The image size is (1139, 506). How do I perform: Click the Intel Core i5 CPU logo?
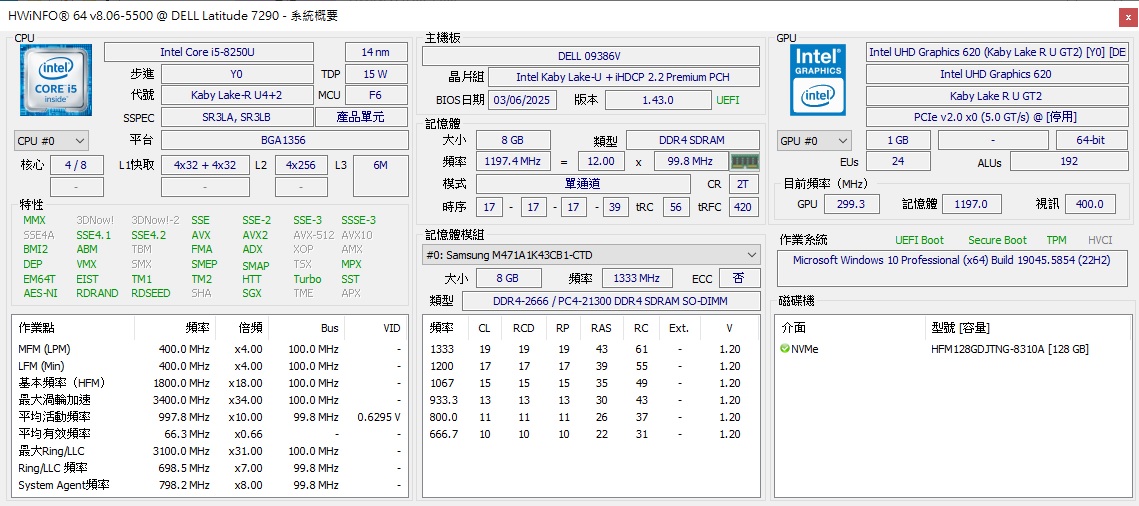tap(55, 81)
